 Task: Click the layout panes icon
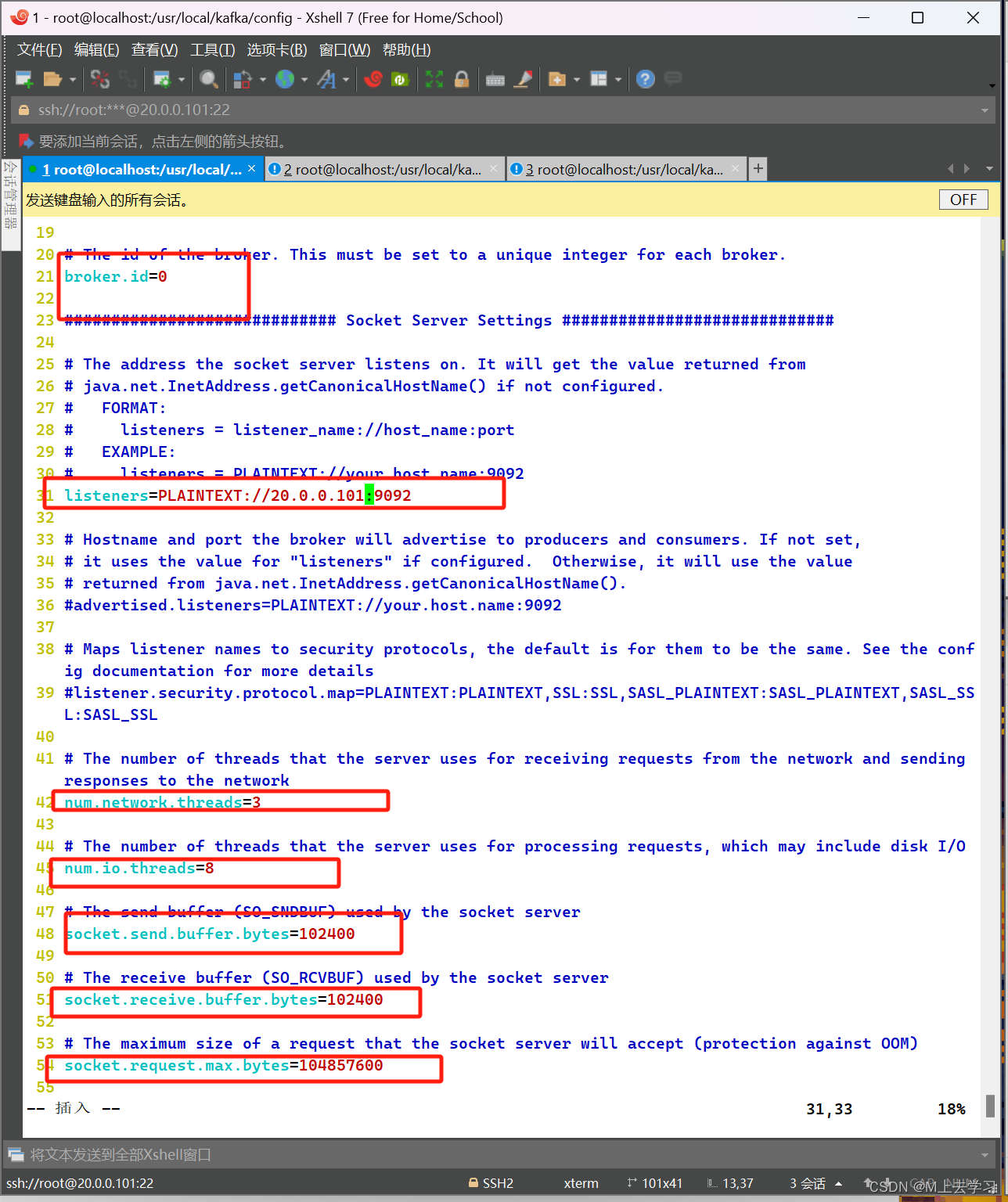tap(599, 79)
